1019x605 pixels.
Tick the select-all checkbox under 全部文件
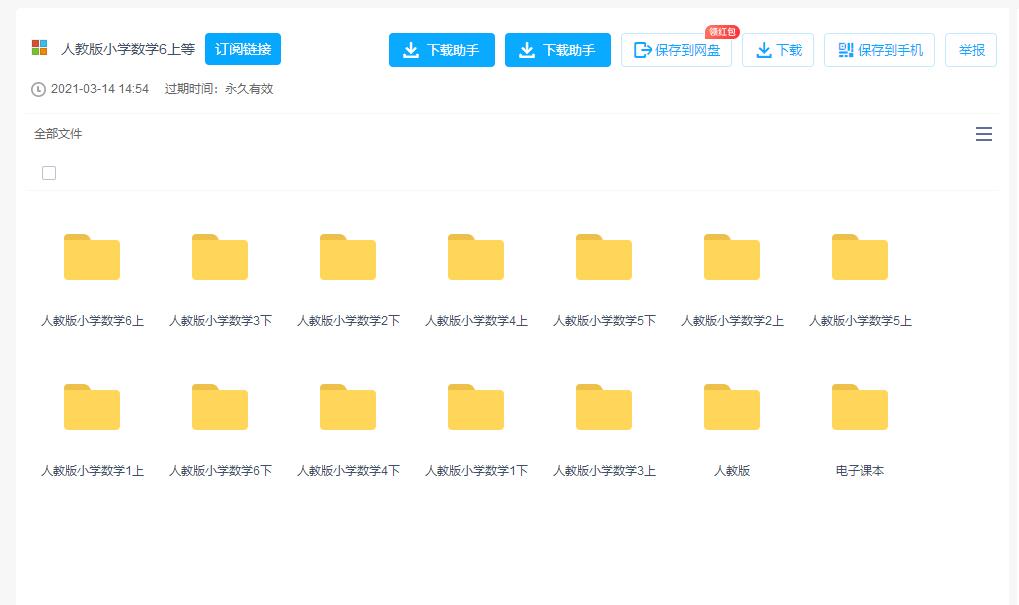tap(48, 172)
